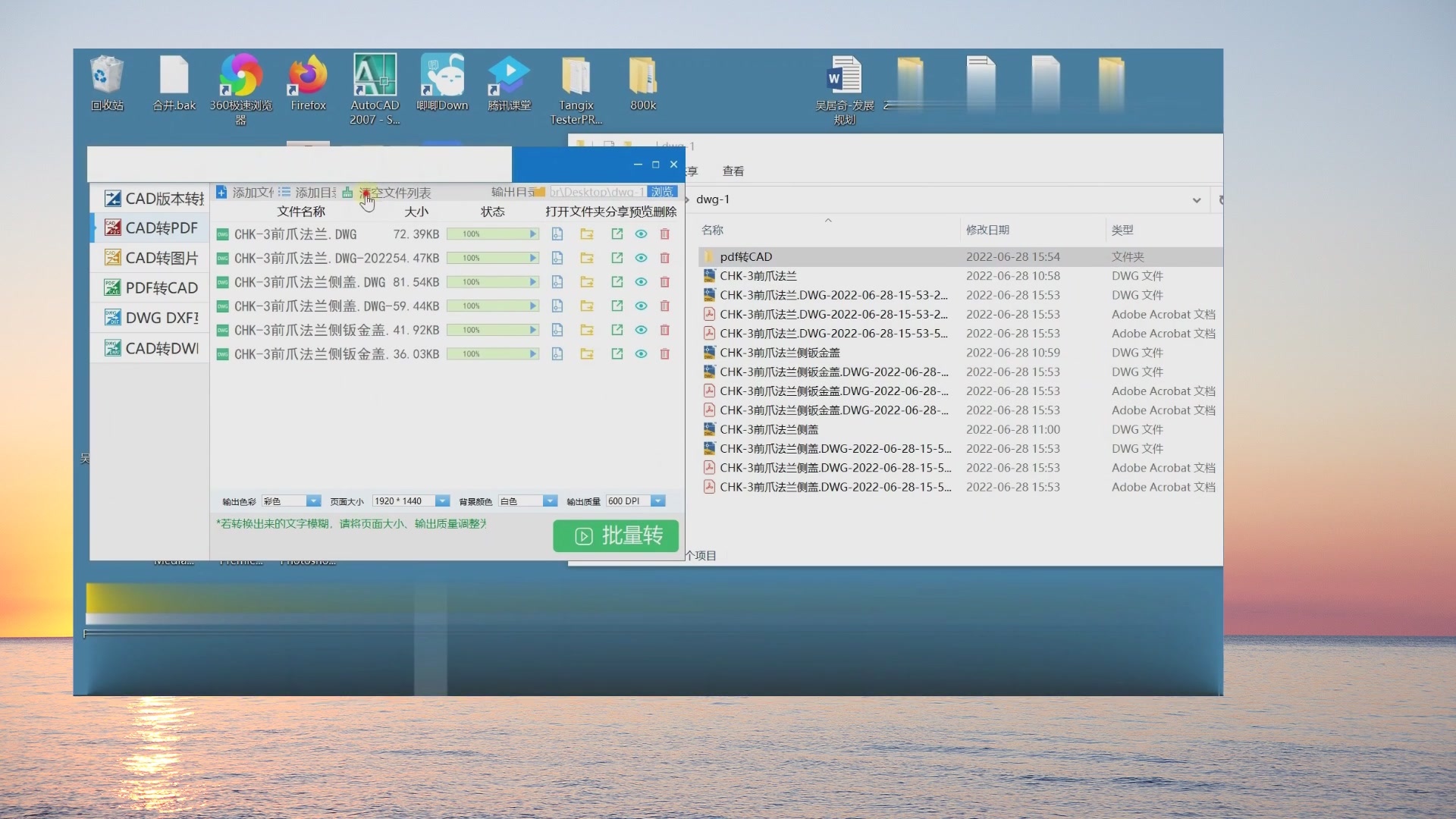Click the 添加文件 add file plus icon
Screen dimensions: 1456x819
coord(221,193)
